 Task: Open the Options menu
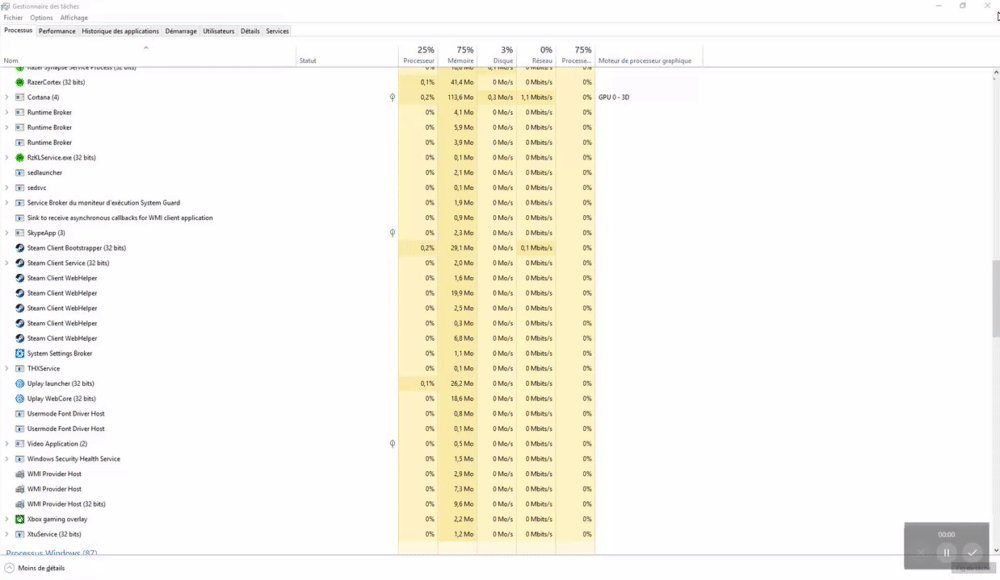click(41, 18)
